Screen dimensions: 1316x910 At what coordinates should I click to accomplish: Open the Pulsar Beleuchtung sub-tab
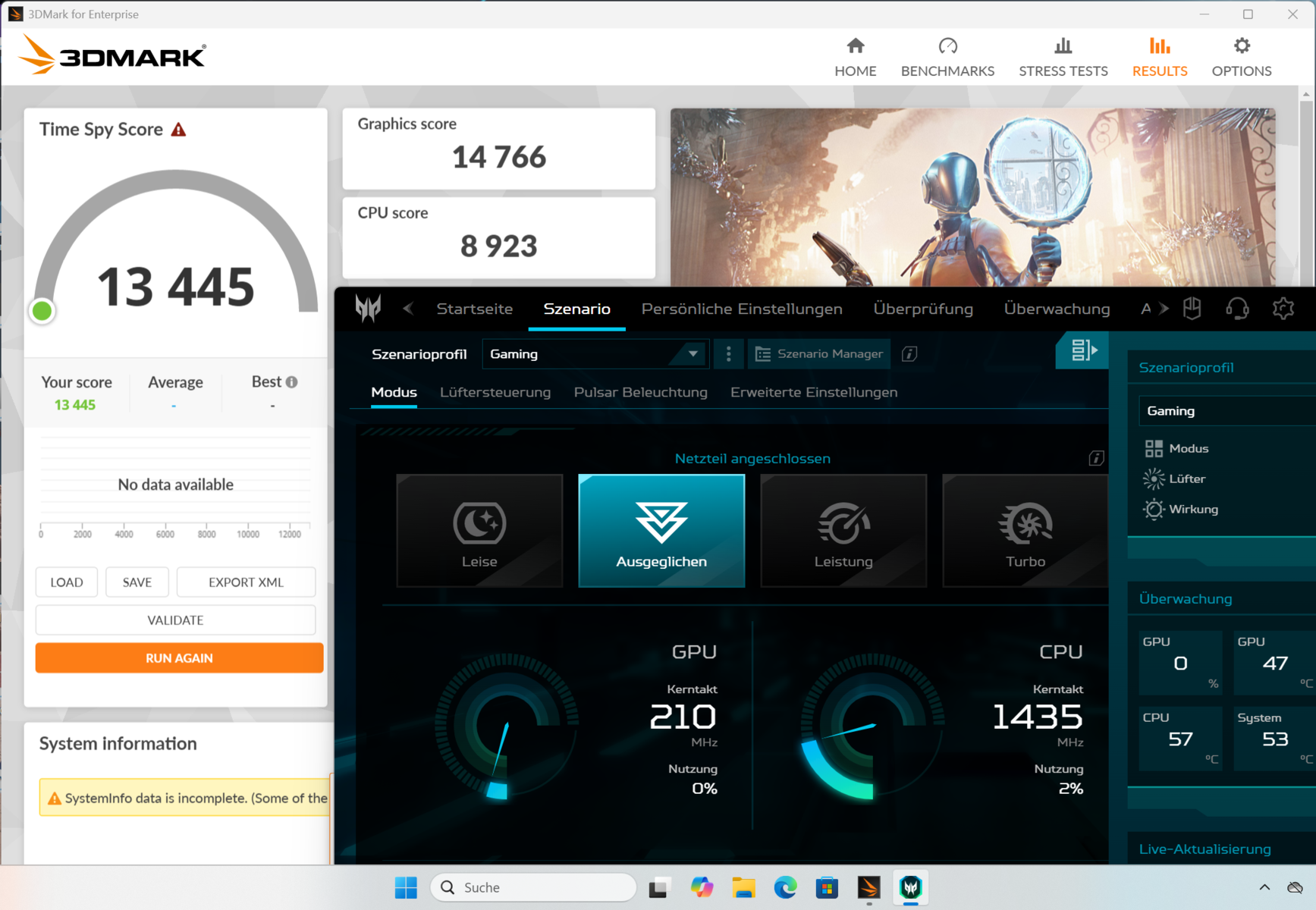coord(641,392)
